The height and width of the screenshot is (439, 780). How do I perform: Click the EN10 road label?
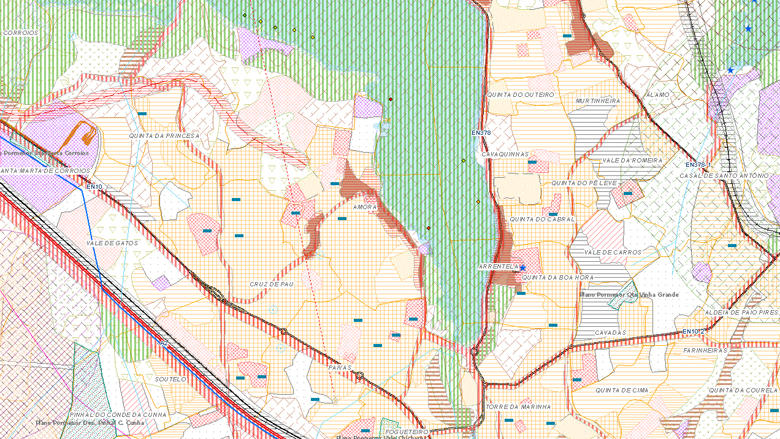[95, 186]
